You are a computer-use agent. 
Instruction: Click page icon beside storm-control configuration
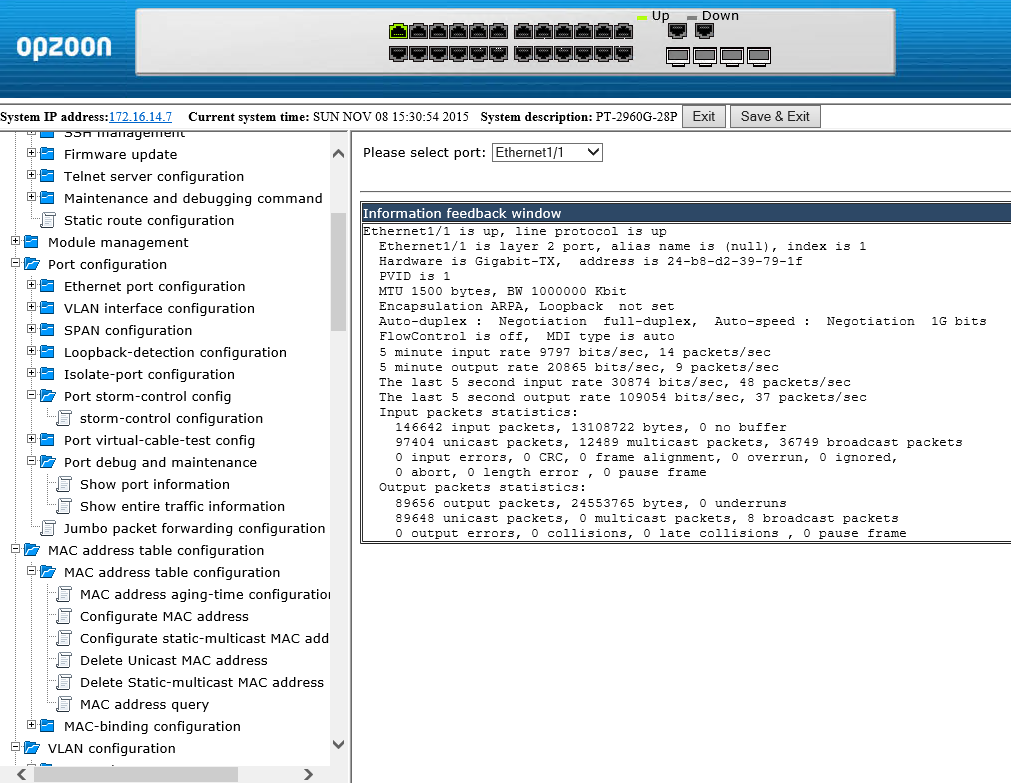click(x=64, y=418)
